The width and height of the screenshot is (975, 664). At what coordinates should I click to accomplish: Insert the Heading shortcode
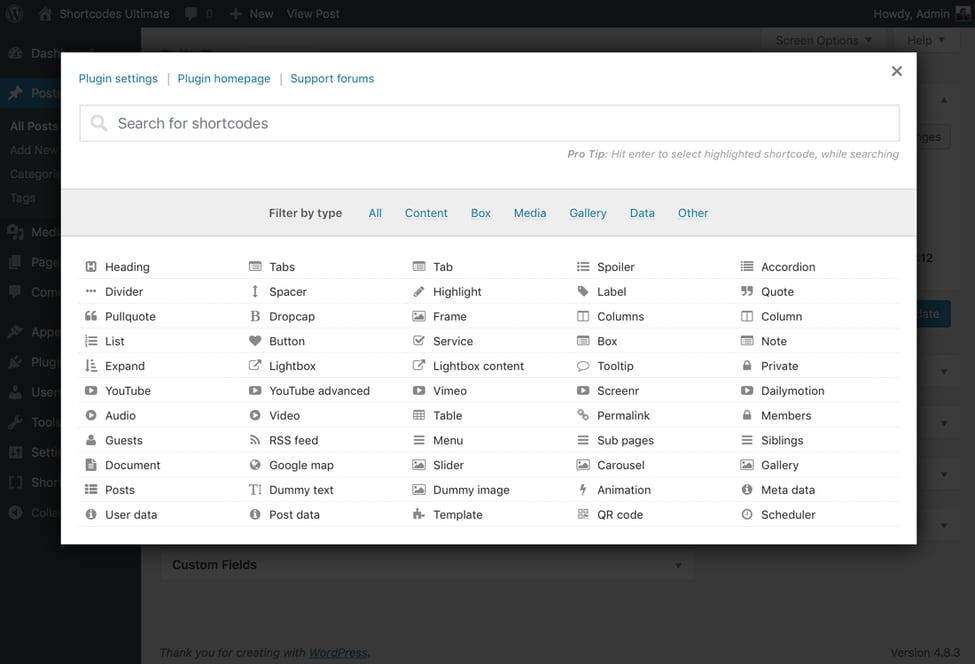127,266
